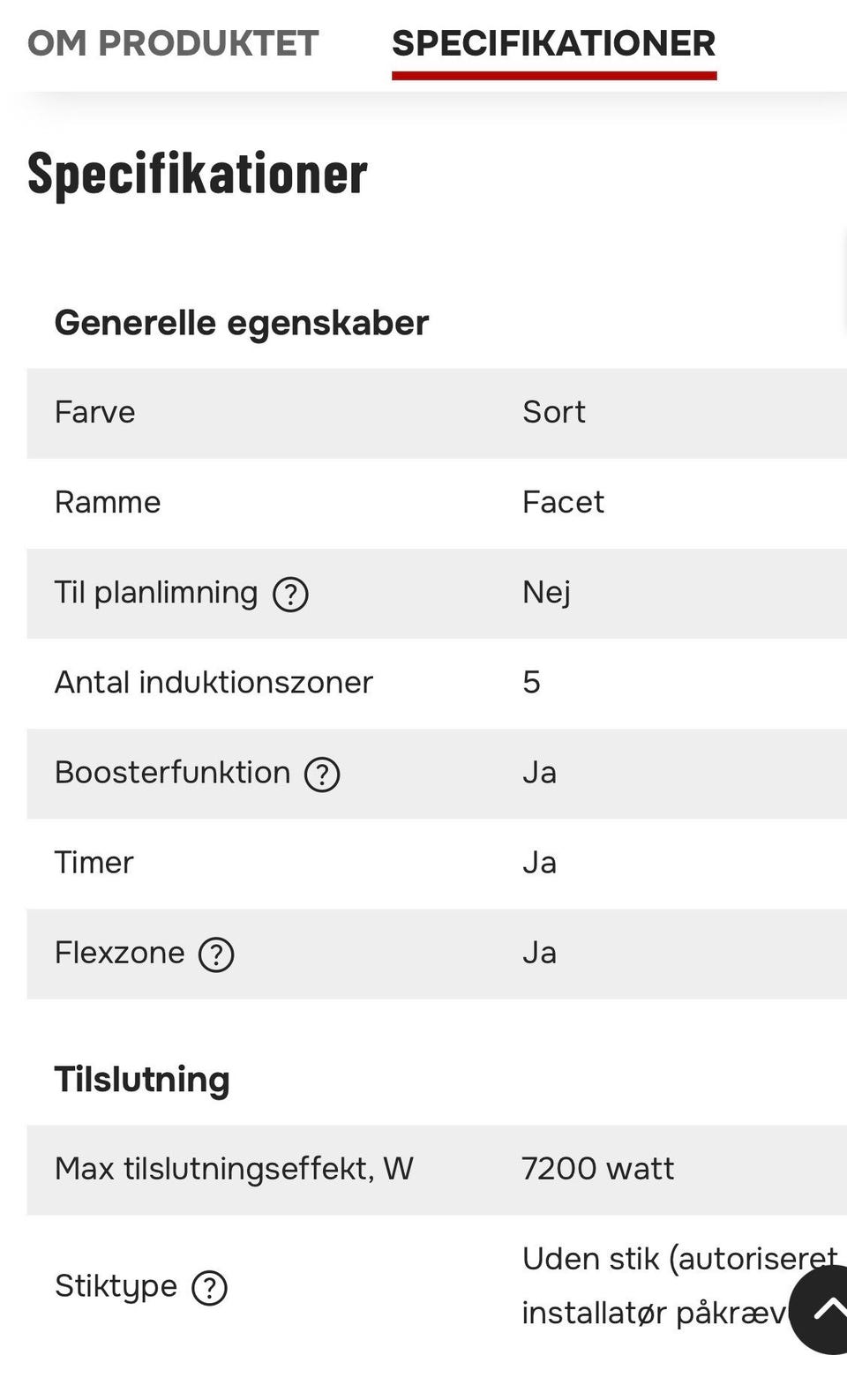This screenshot has height=1400, width=847.
Task: Select the Nej value for planlimning
Action: click(x=547, y=593)
